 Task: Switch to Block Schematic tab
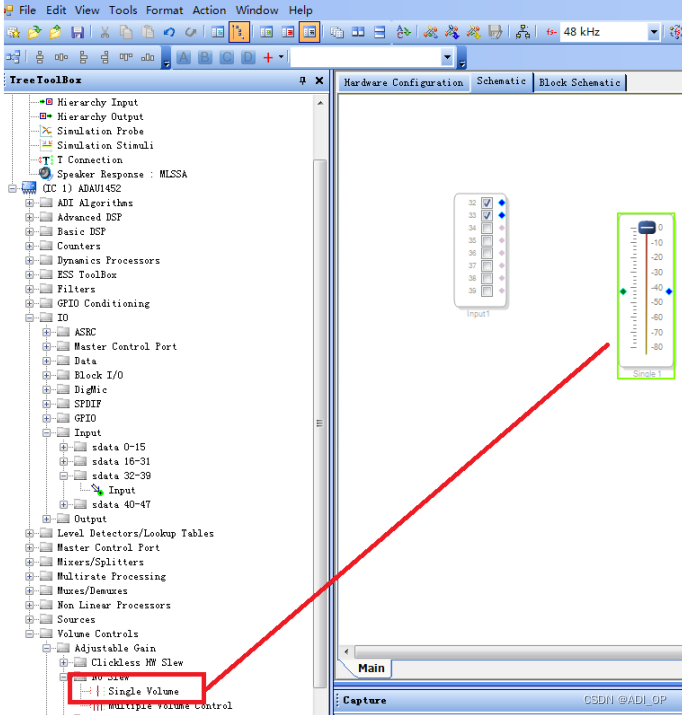(579, 83)
